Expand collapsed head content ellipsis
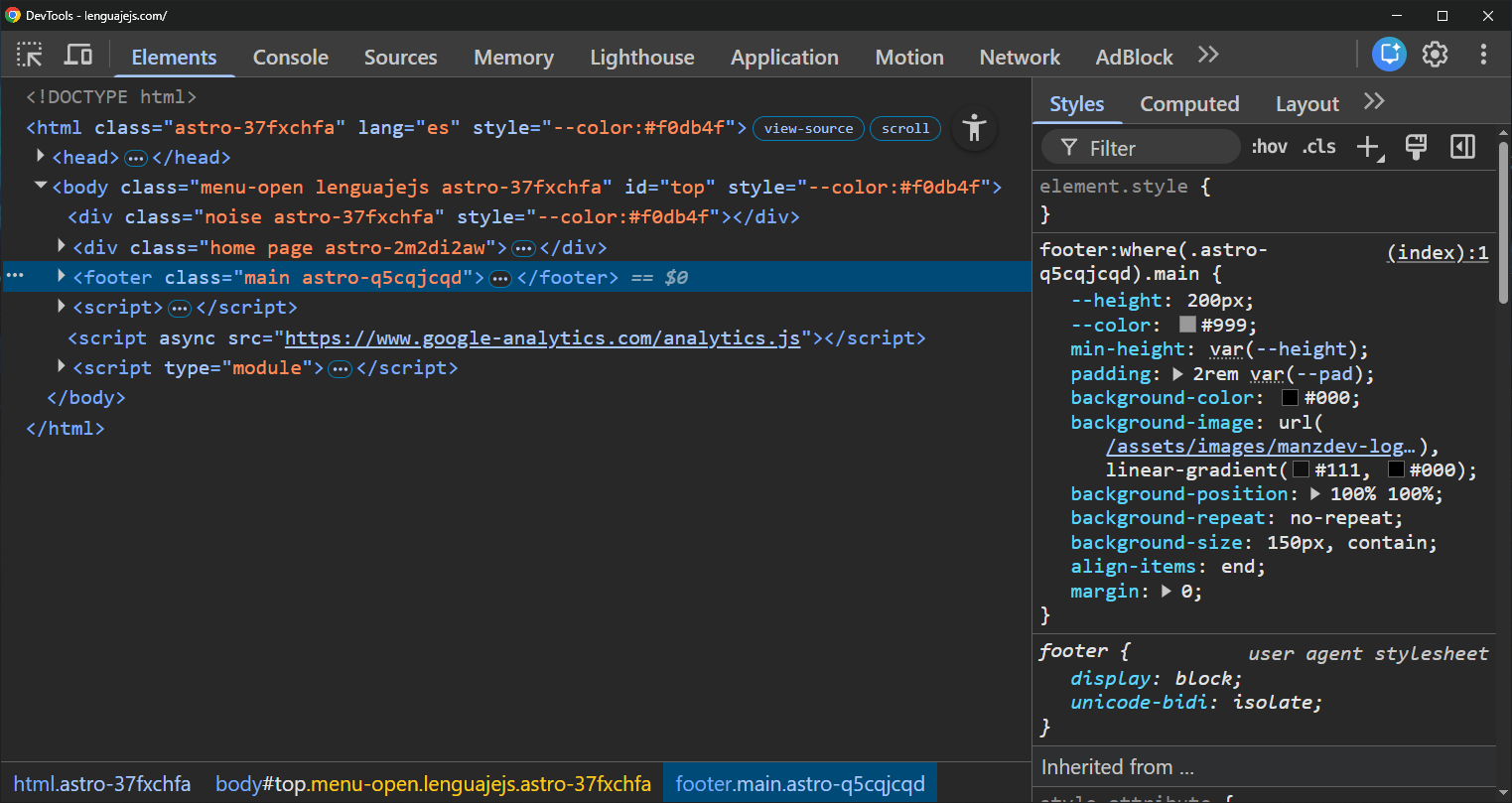The width and height of the screenshot is (1512, 803). click(136, 158)
